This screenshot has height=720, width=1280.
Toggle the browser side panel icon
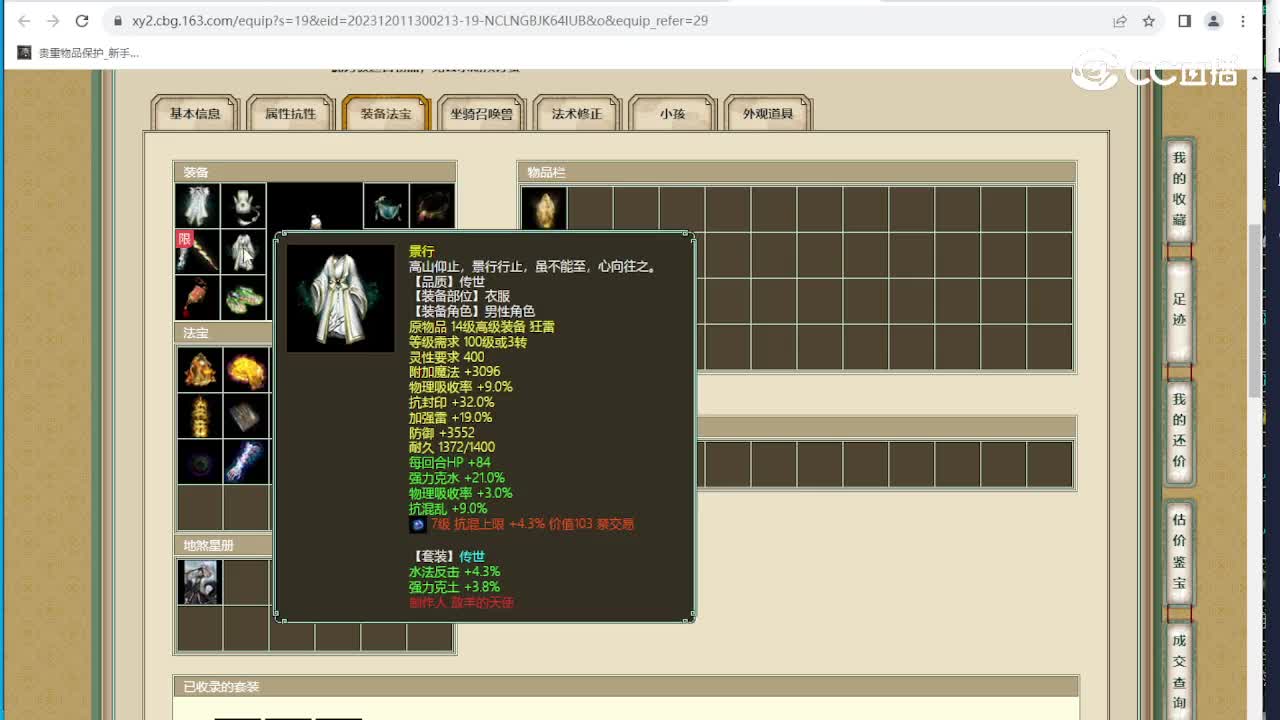click(1184, 21)
